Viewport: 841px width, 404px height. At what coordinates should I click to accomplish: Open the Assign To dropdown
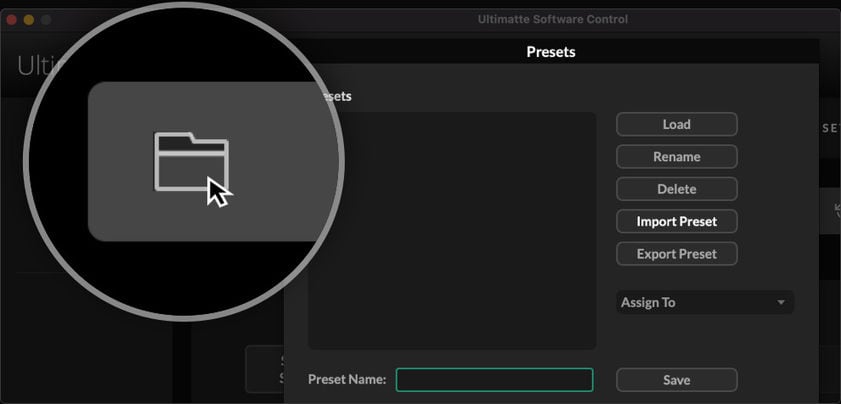point(704,302)
